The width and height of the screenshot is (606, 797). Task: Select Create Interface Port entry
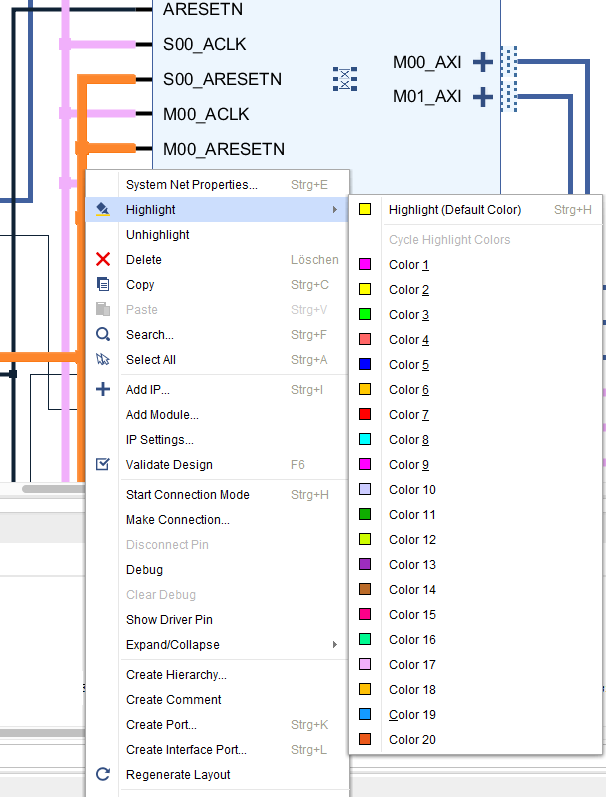(218, 749)
